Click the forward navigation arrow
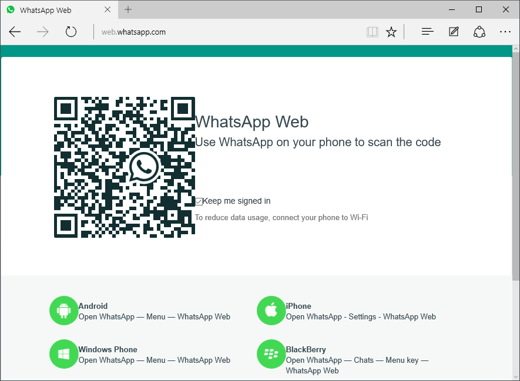Image resolution: width=520 pixels, height=381 pixels. 43,32
